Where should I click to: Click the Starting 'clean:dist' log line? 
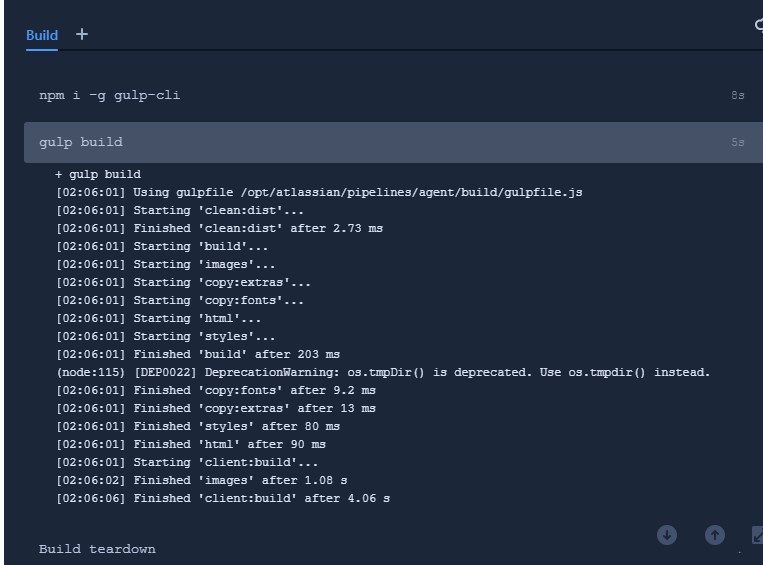click(x=180, y=211)
